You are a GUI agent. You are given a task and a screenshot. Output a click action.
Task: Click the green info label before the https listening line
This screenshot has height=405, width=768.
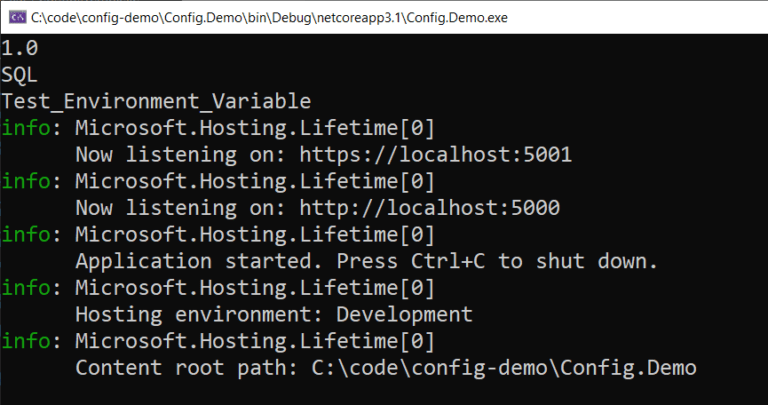tap(26, 128)
